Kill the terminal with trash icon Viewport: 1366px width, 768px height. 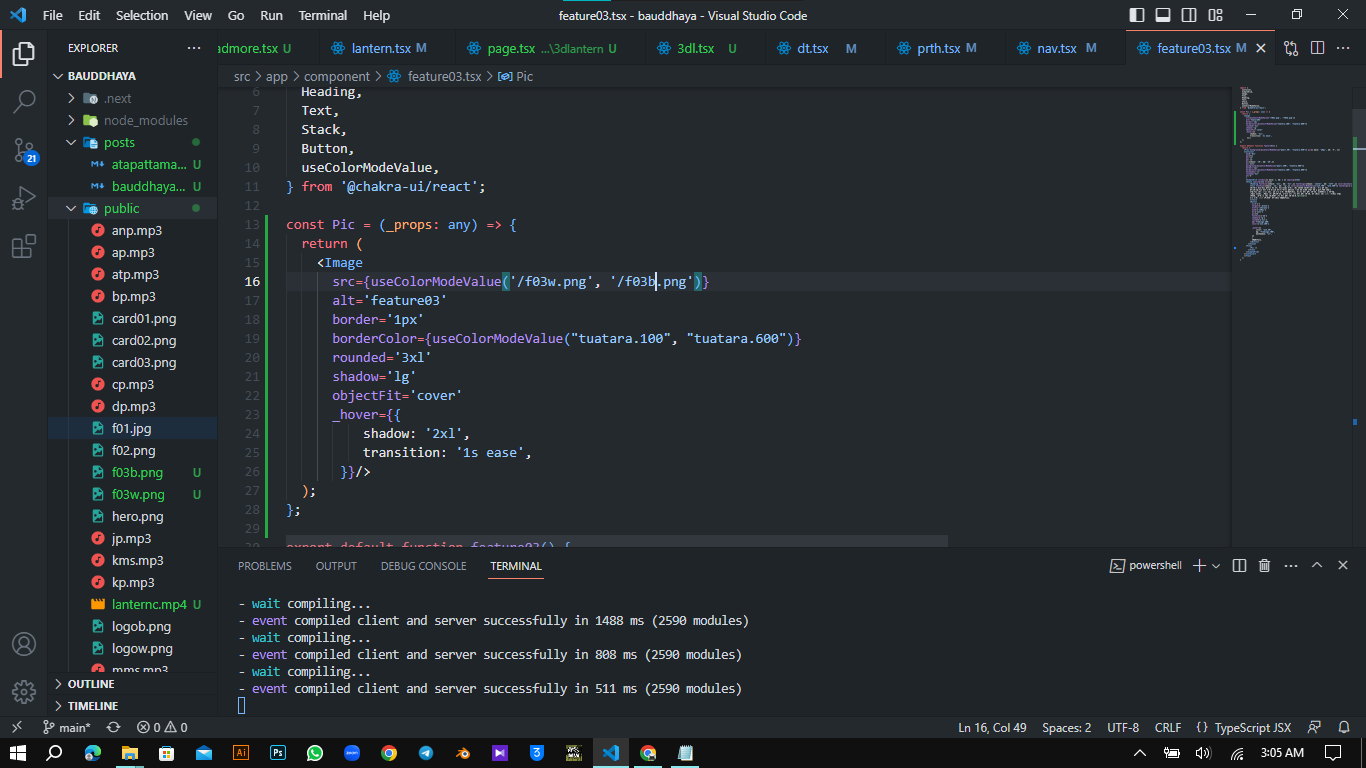point(1264,566)
